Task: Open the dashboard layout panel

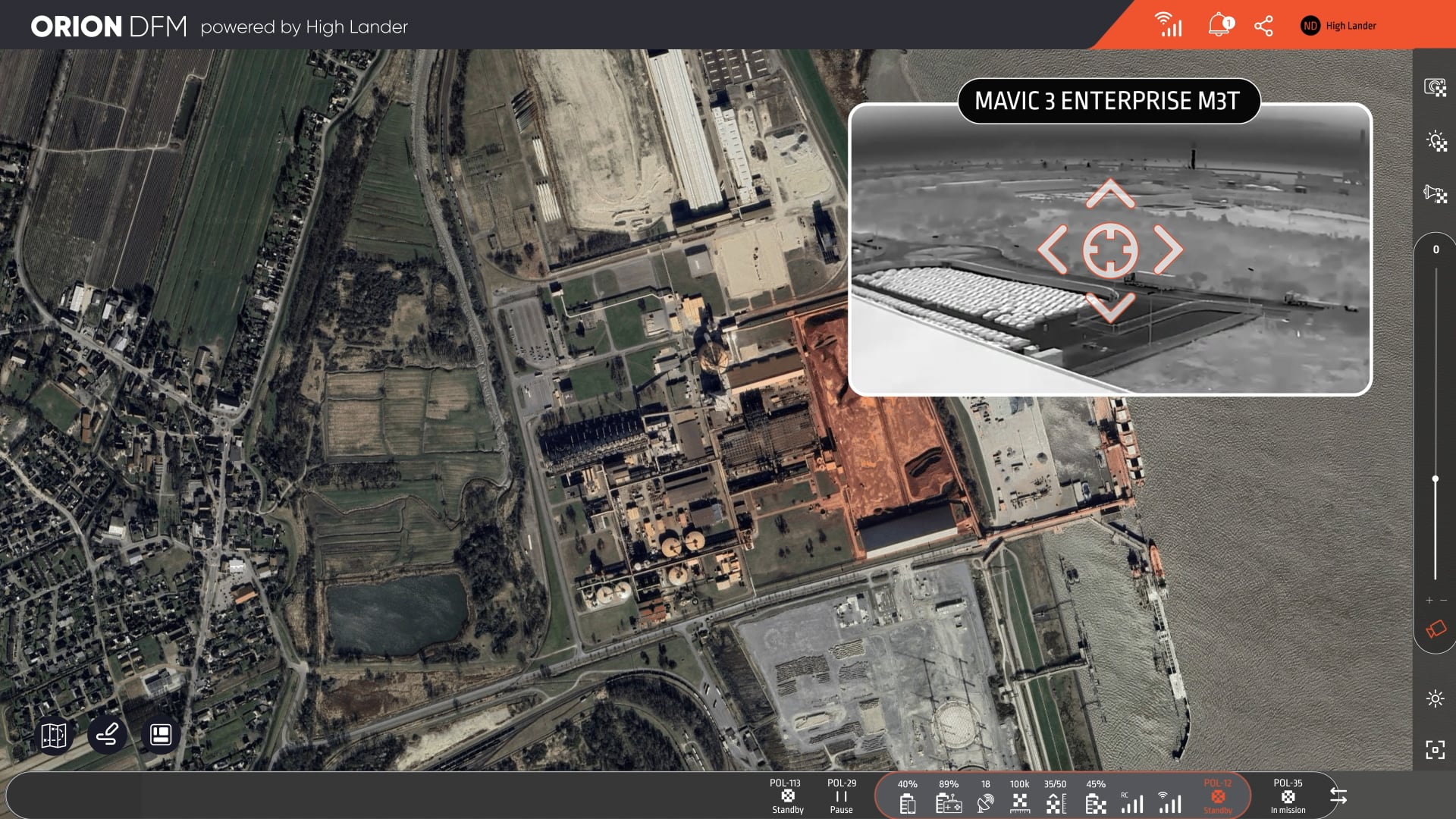Action: coord(161,735)
